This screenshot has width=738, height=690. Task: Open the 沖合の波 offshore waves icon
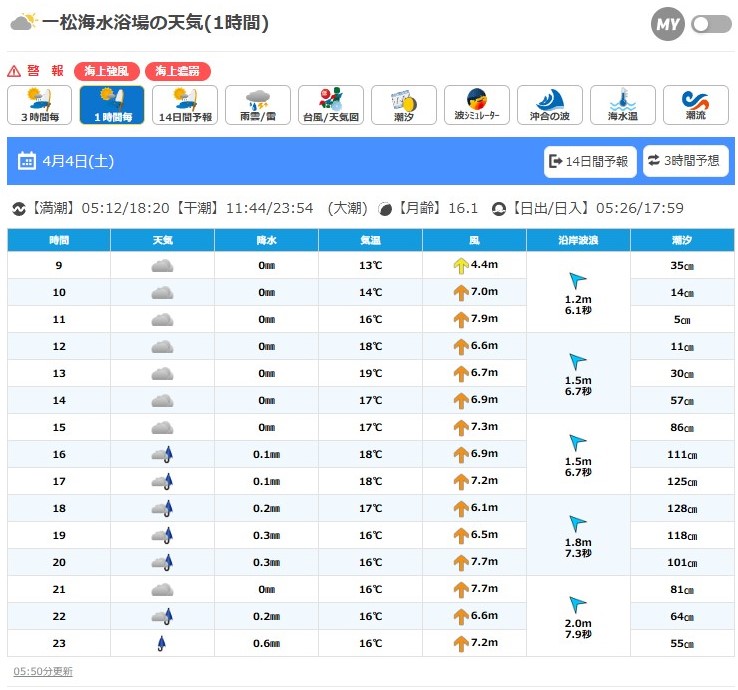(550, 105)
